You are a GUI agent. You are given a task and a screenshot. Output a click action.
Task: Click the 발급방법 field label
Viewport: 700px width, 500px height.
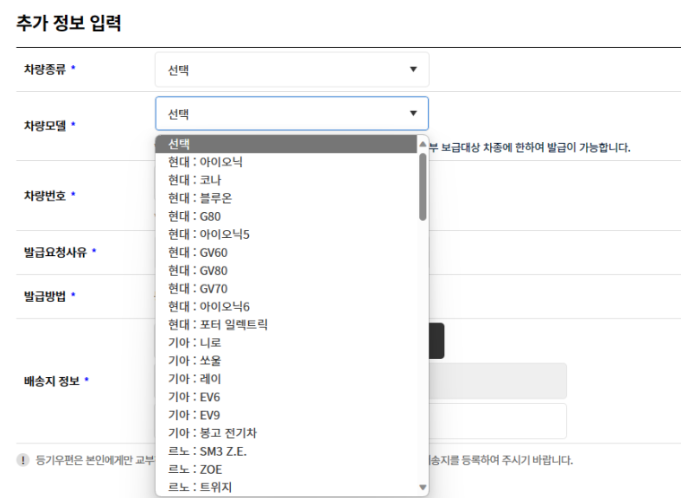45,296
